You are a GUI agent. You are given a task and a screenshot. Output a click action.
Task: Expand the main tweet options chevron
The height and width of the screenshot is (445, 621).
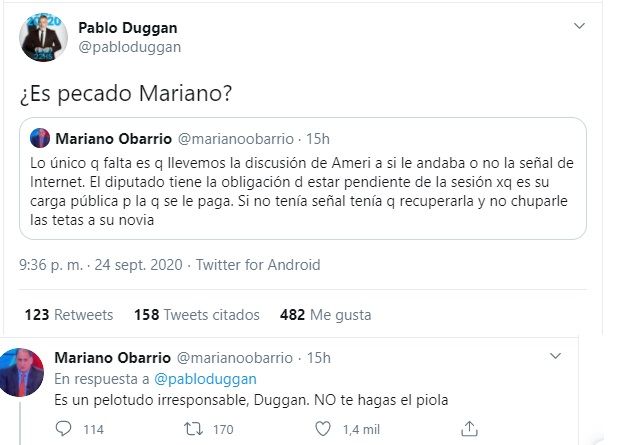click(579, 25)
